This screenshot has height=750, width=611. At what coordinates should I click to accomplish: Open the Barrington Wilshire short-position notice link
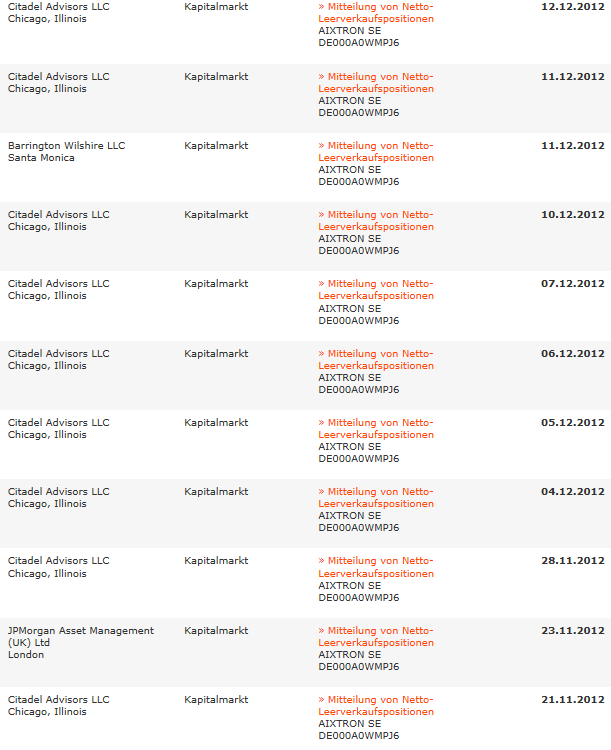point(376,151)
